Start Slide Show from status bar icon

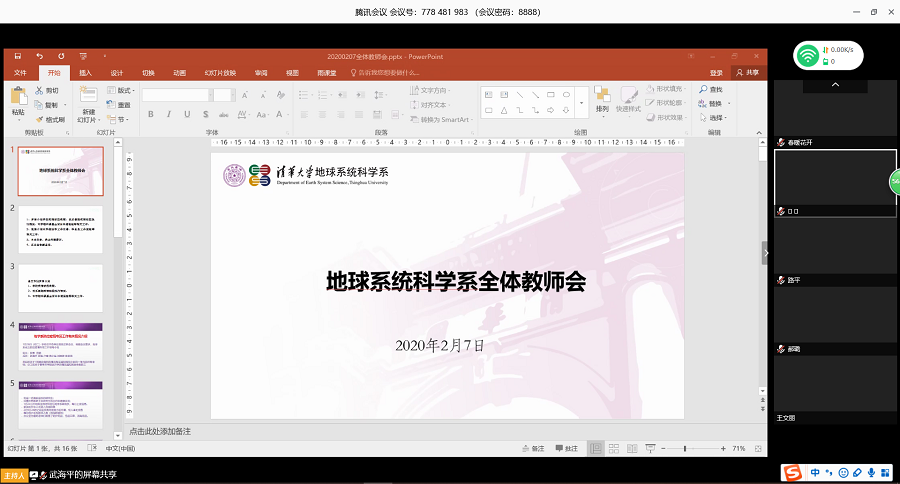pyautogui.click(x=650, y=448)
